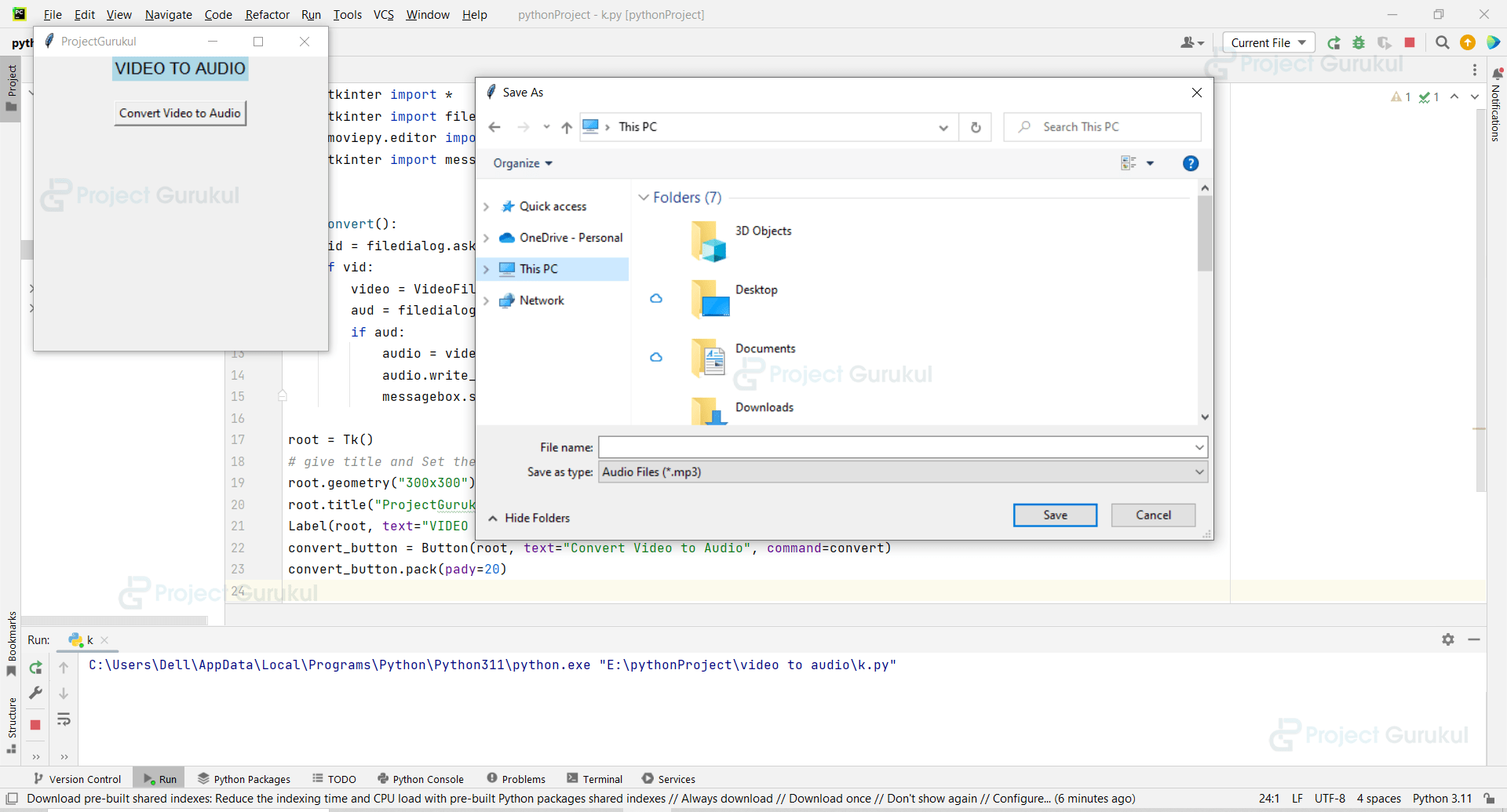Open the VCS menu
The height and width of the screenshot is (812, 1507).
point(383,15)
